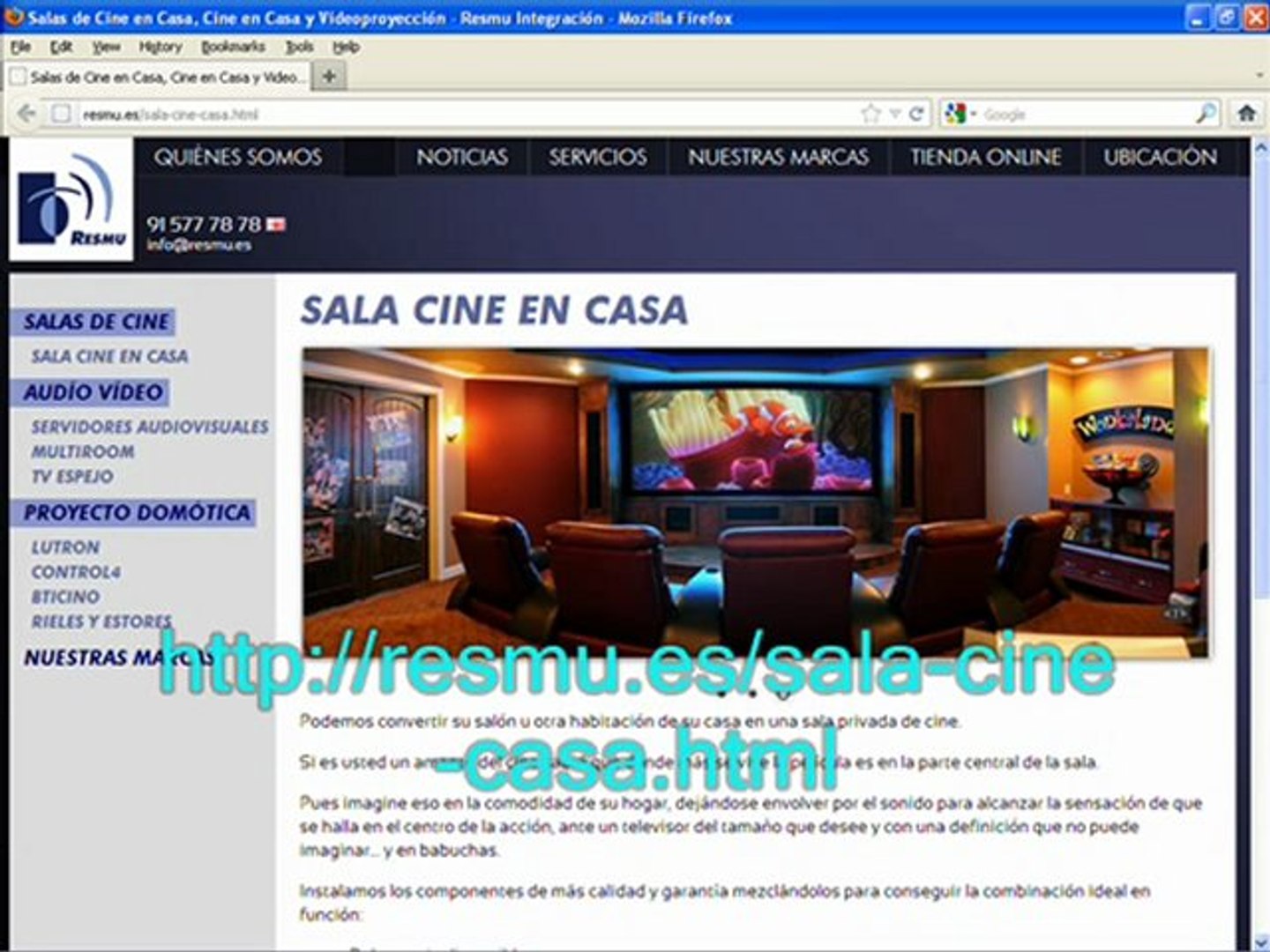Open the history dropdown arrow next to the star
This screenshot has height=952, width=1270.
coord(894,114)
